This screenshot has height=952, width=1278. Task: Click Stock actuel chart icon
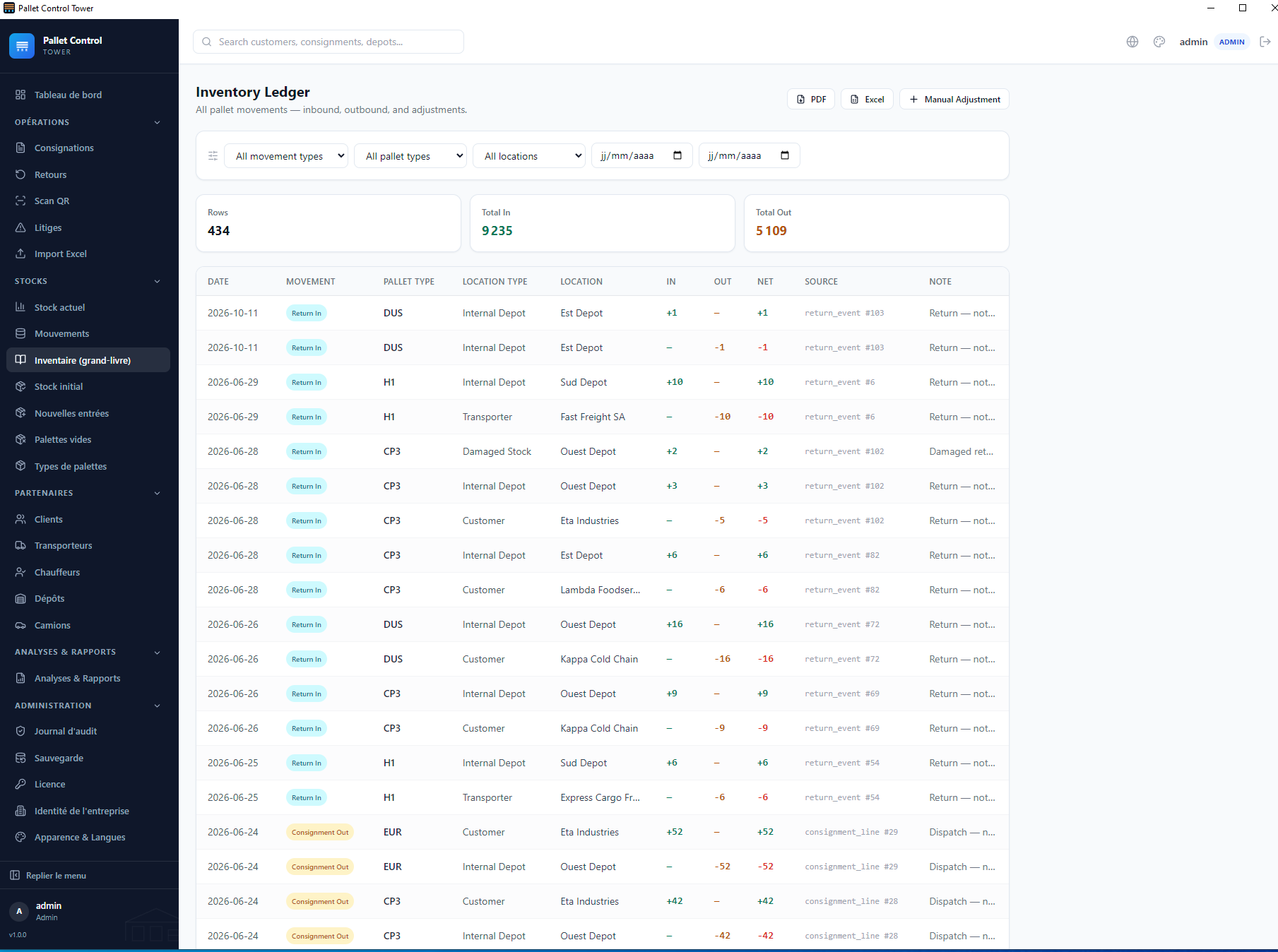click(x=20, y=307)
